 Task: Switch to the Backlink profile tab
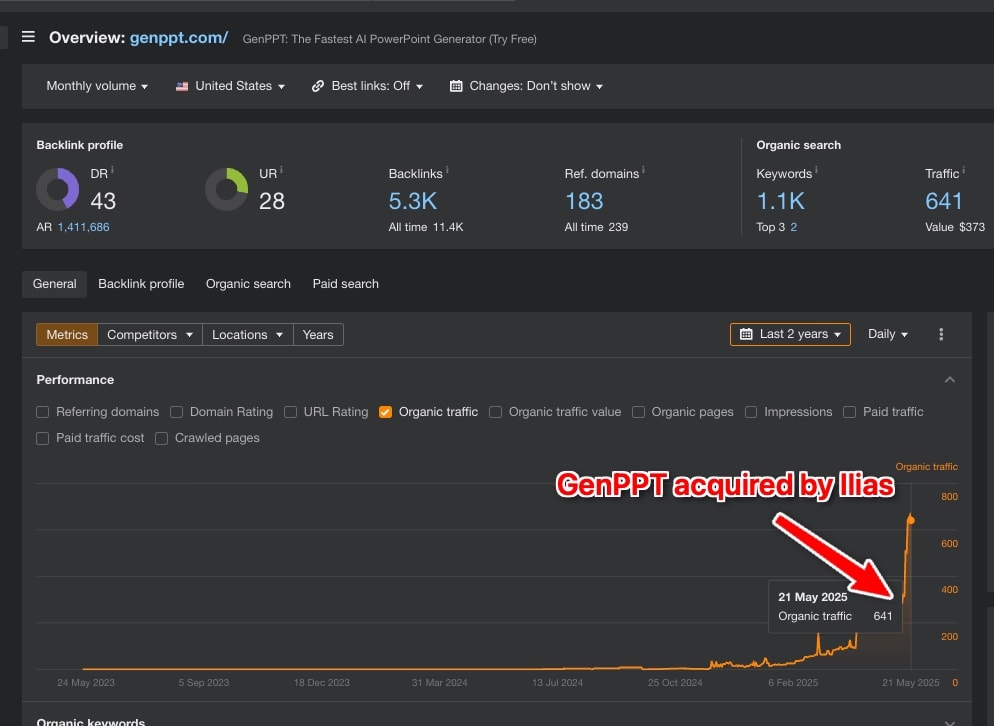pos(140,284)
